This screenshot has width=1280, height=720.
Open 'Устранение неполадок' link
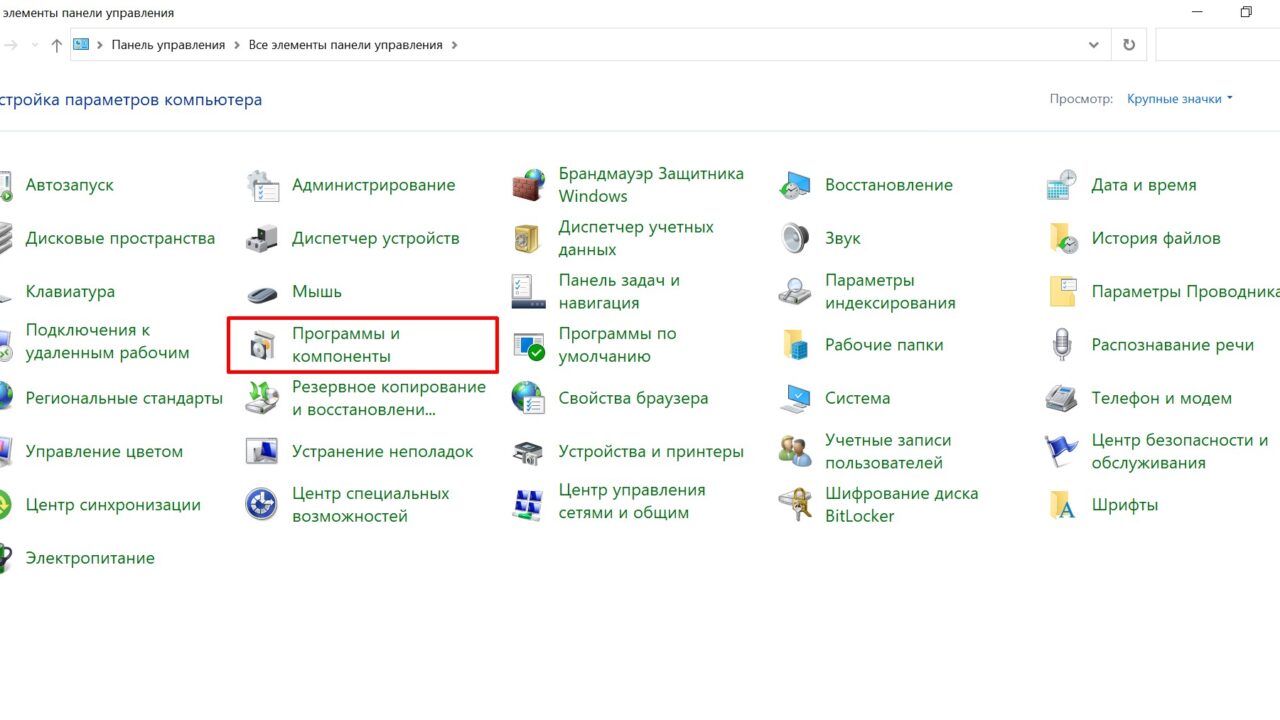[x=382, y=452]
